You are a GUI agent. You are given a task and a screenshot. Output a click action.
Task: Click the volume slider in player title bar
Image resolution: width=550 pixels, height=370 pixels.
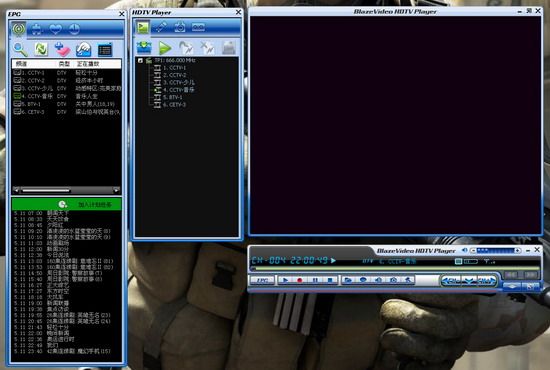pos(495,250)
